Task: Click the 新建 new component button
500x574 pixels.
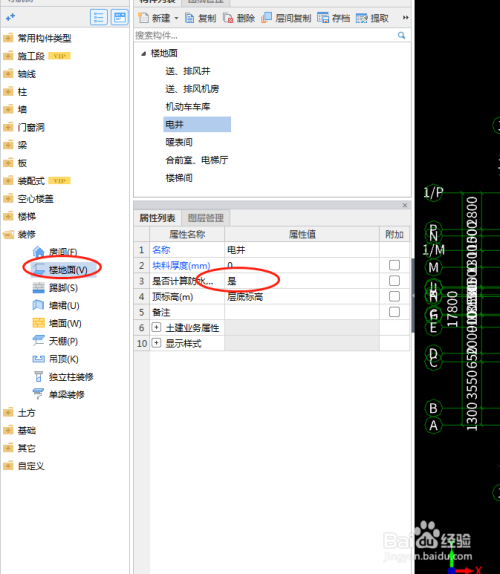Action: [154, 18]
